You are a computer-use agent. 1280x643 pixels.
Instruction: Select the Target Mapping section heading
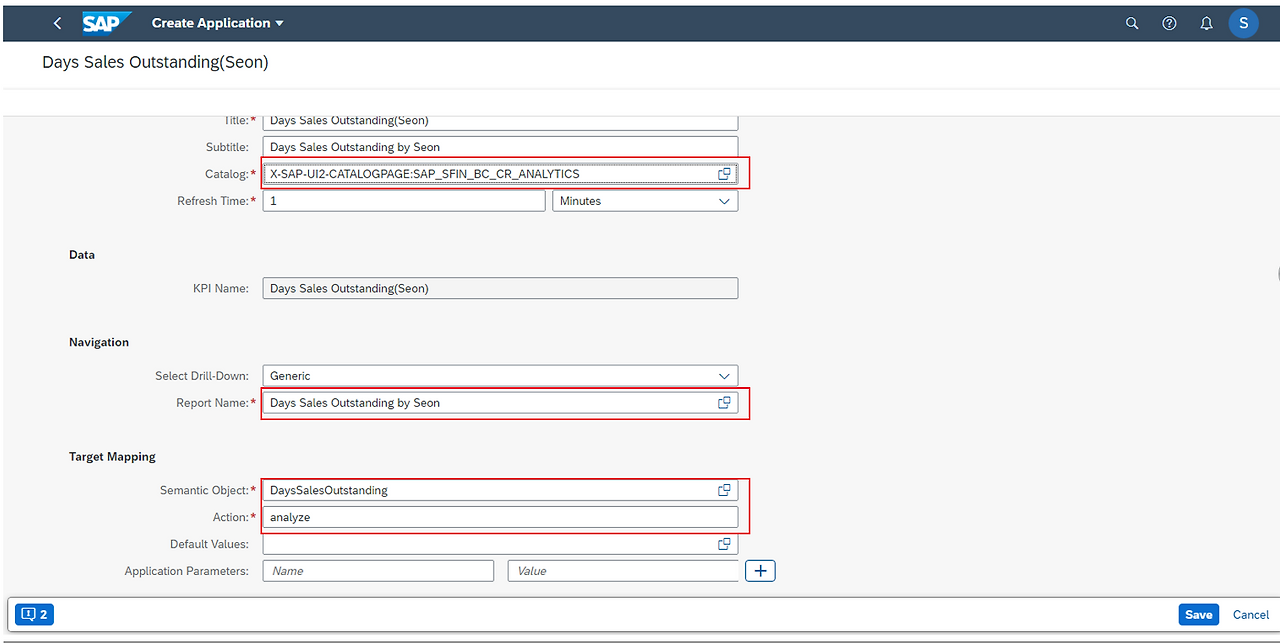112,456
